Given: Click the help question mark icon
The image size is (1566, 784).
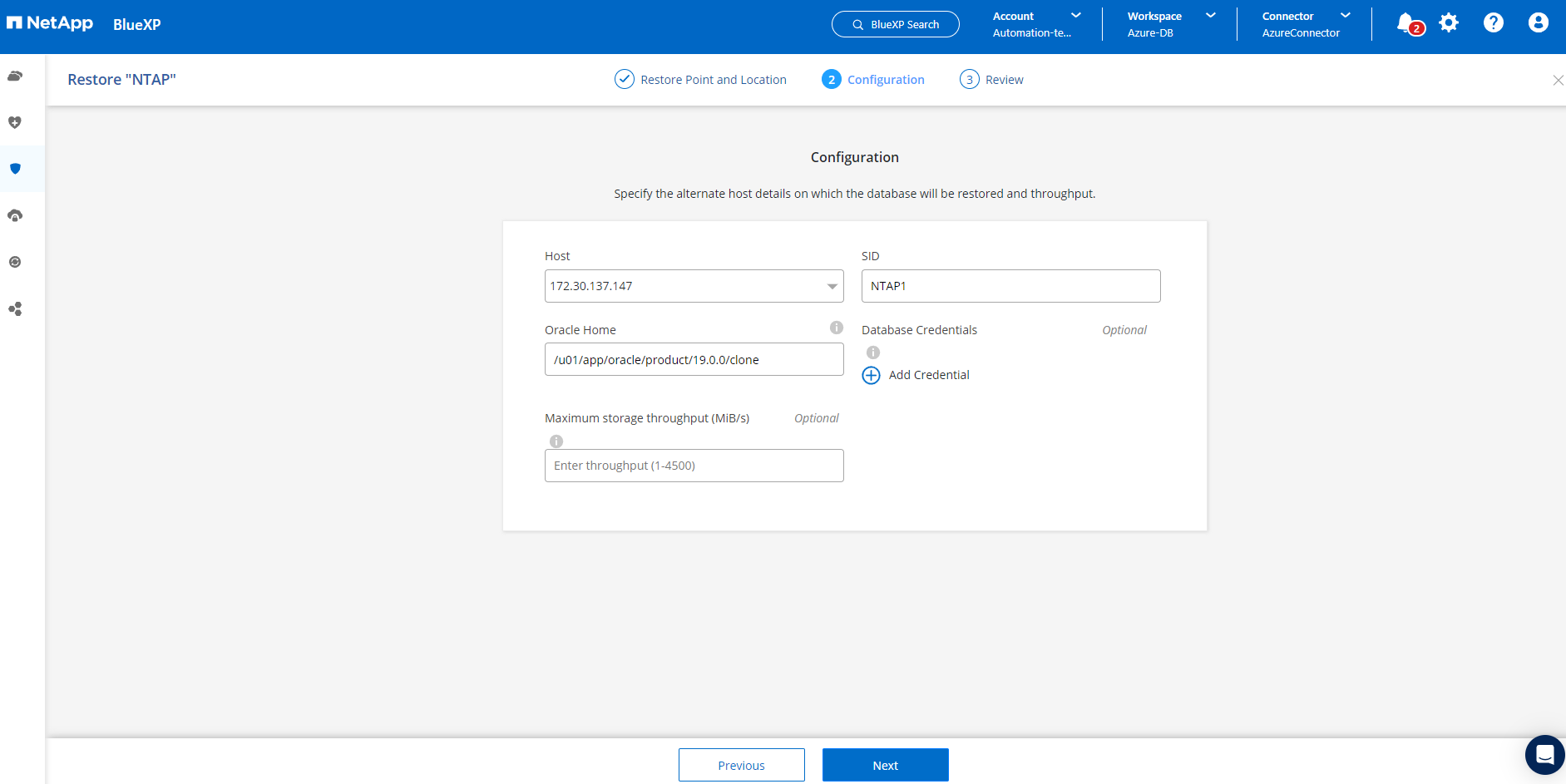Looking at the screenshot, I should (1494, 23).
